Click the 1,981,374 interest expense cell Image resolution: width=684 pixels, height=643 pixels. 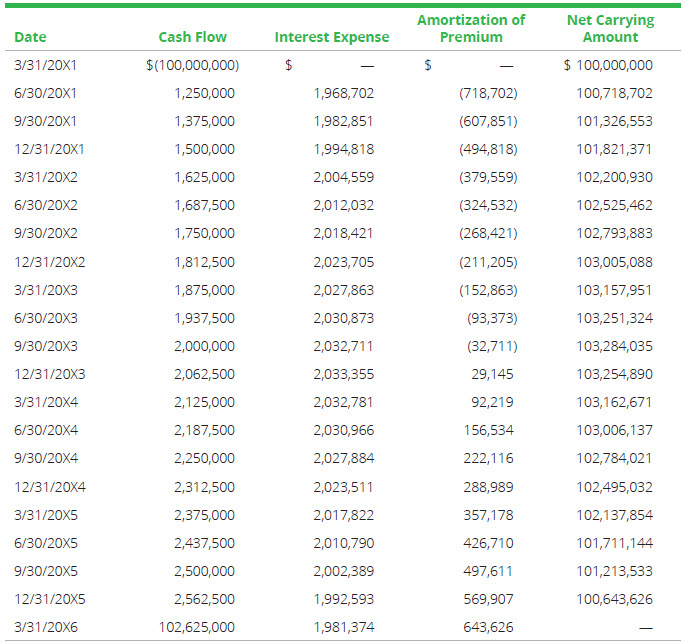tap(343, 627)
